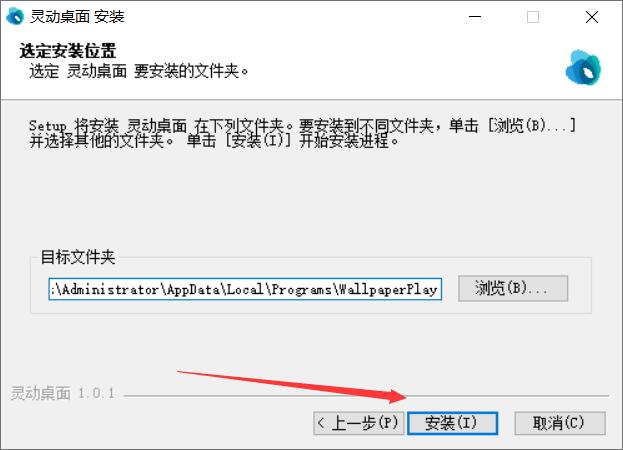Cancel setup with the 取消(C) button
The height and width of the screenshot is (450, 623).
point(560,423)
